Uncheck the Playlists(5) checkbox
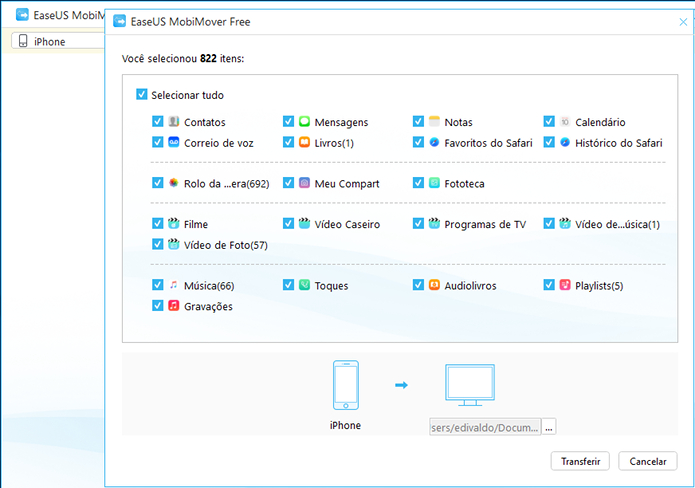 549,285
